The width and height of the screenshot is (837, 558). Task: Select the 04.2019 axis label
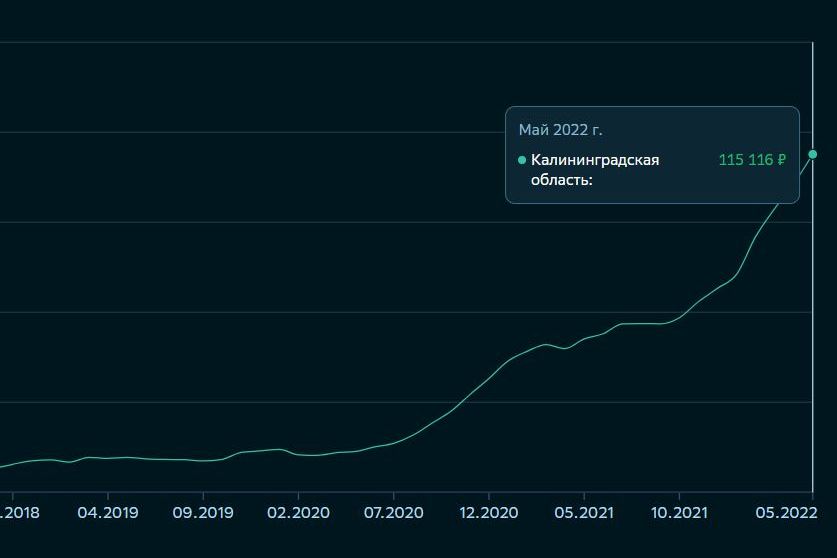click(107, 512)
